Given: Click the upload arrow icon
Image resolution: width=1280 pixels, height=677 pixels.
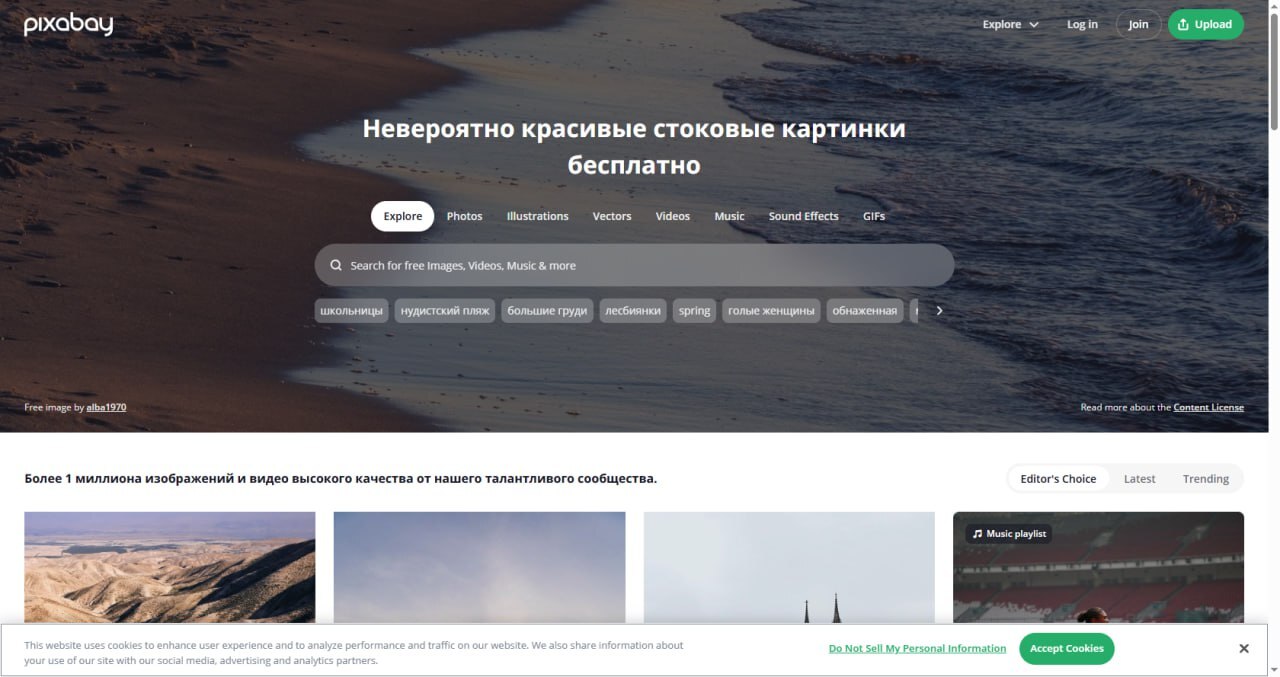Looking at the screenshot, I should point(1183,25).
